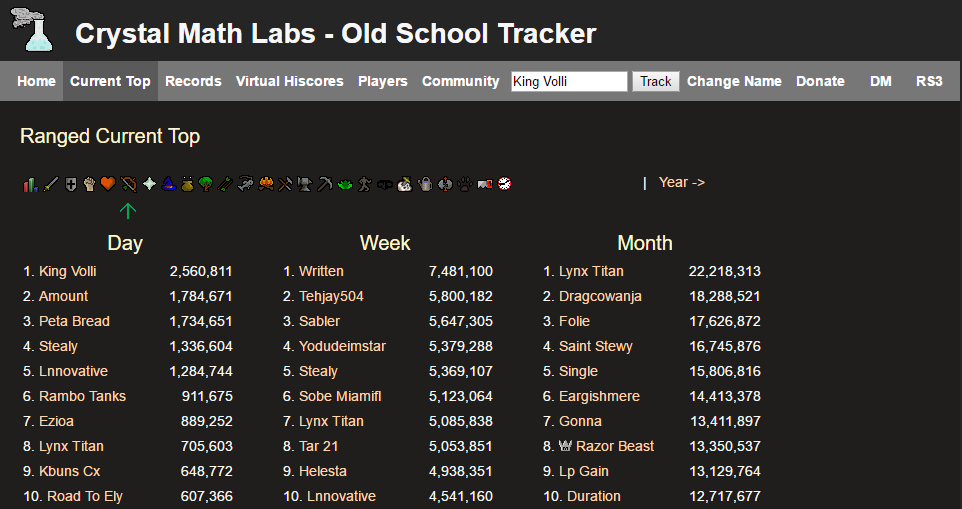Select the Strength fist icon
The image size is (962, 509).
pos(90,184)
